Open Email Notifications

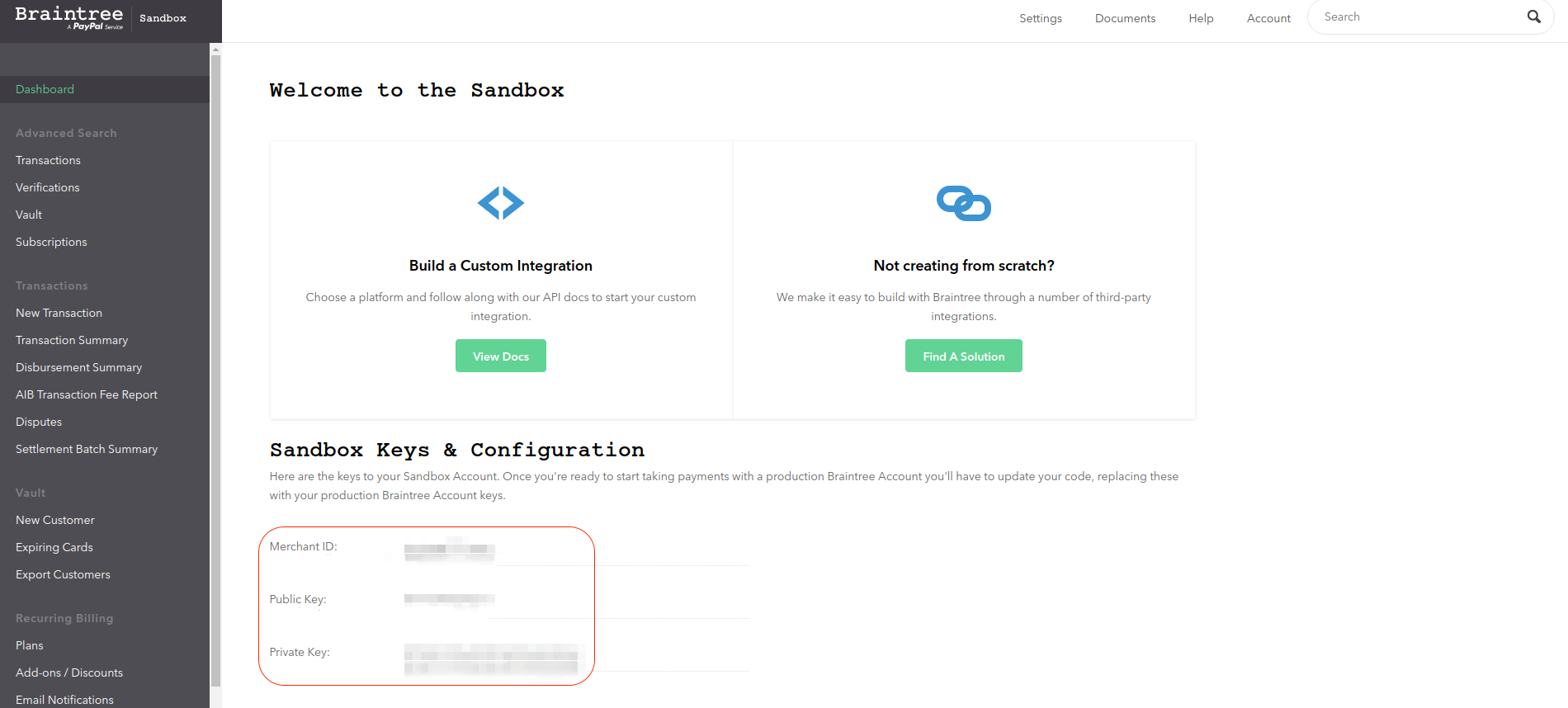[64, 700]
